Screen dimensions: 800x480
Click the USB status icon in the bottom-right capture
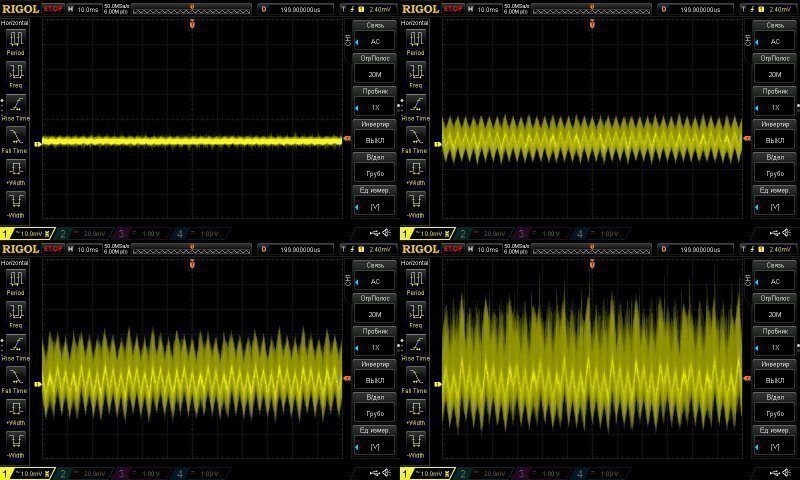(774, 473)
